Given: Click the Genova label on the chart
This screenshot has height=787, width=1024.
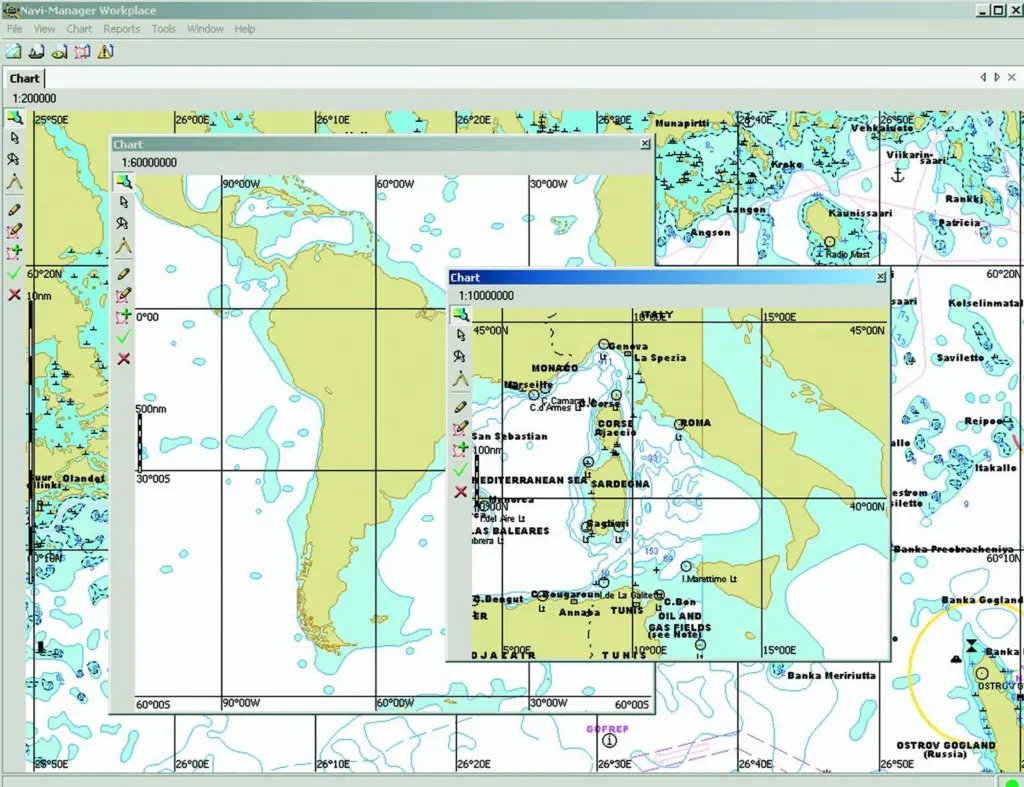Looking at the screenshot, I should 628,346.
